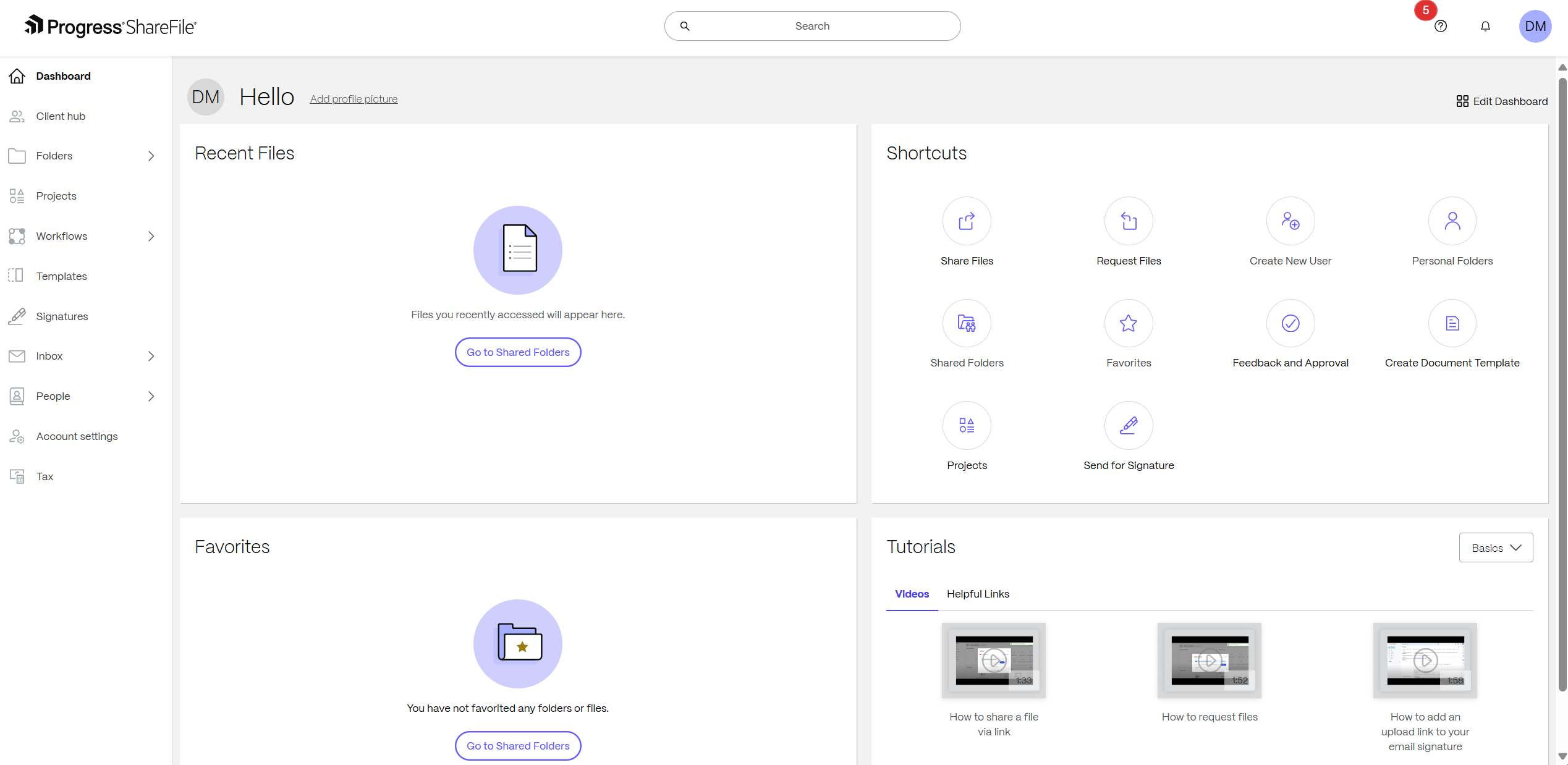Expand the Workflows sidebar section
The height and width of the screenshot is (765, 1568).
pos(151,236)
